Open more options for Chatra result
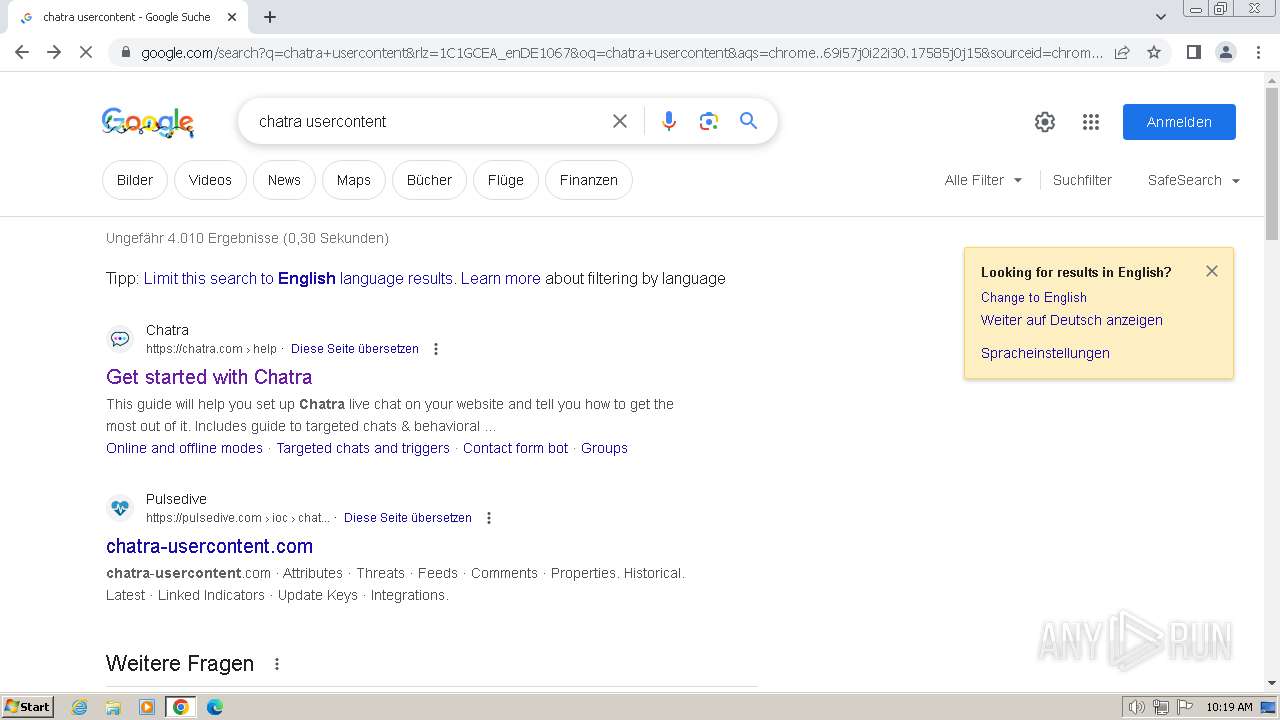This screenshot has width=1280, height=720. click(435, 349)
